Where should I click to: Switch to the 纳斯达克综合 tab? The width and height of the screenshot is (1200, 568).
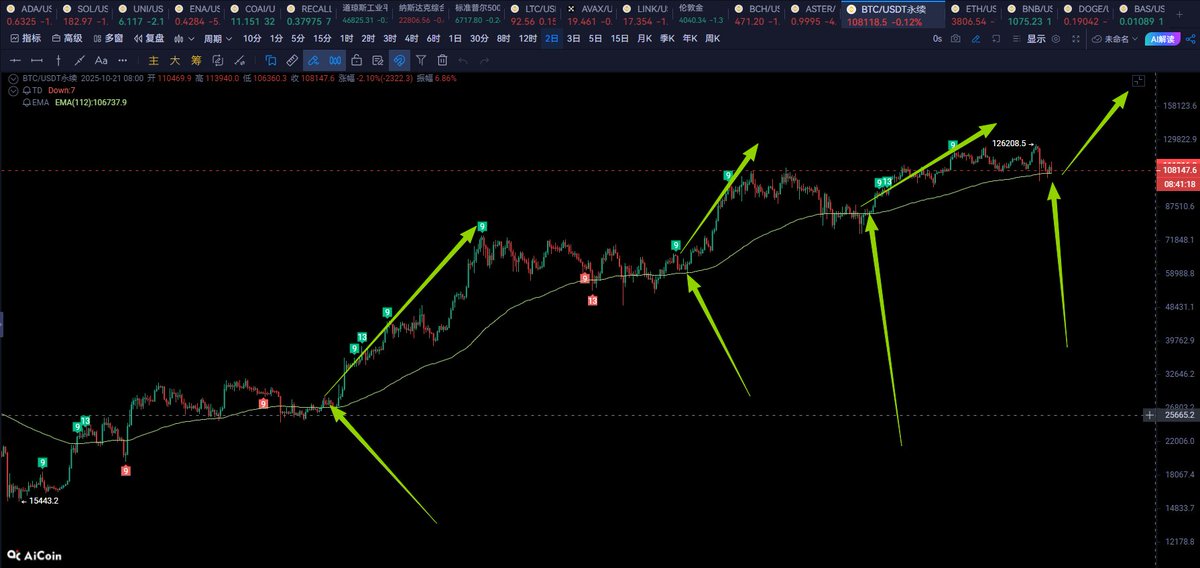point(420,14)
